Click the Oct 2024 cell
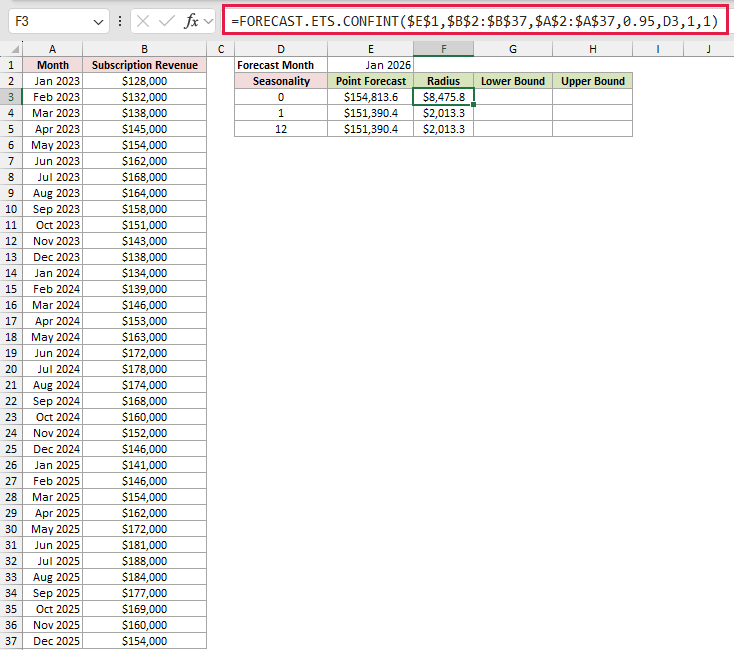The width and height of the screenshot is (734, 650). pyautogui.click(x=52, y=417)
